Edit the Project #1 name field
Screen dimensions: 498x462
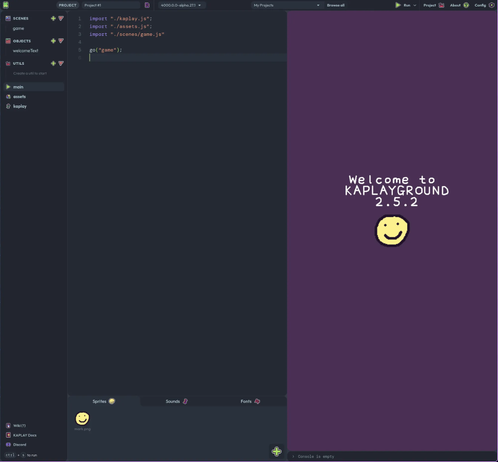point(111,5)
